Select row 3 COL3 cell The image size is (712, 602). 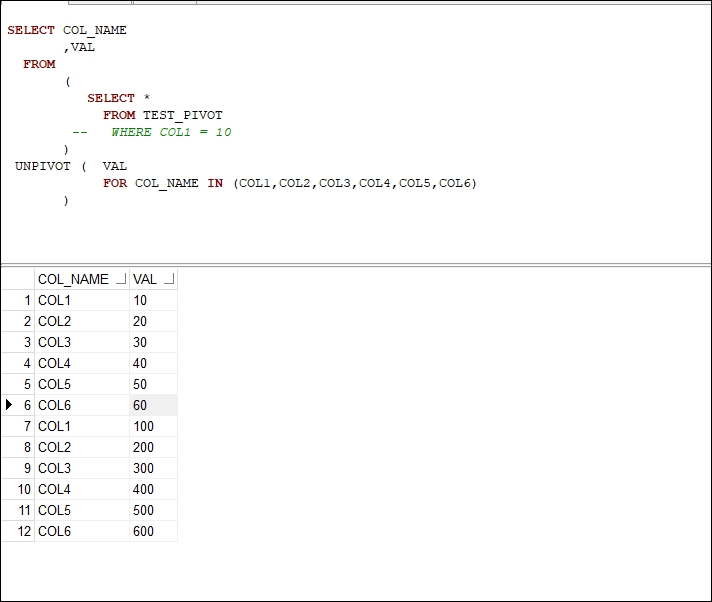[82, 342]
